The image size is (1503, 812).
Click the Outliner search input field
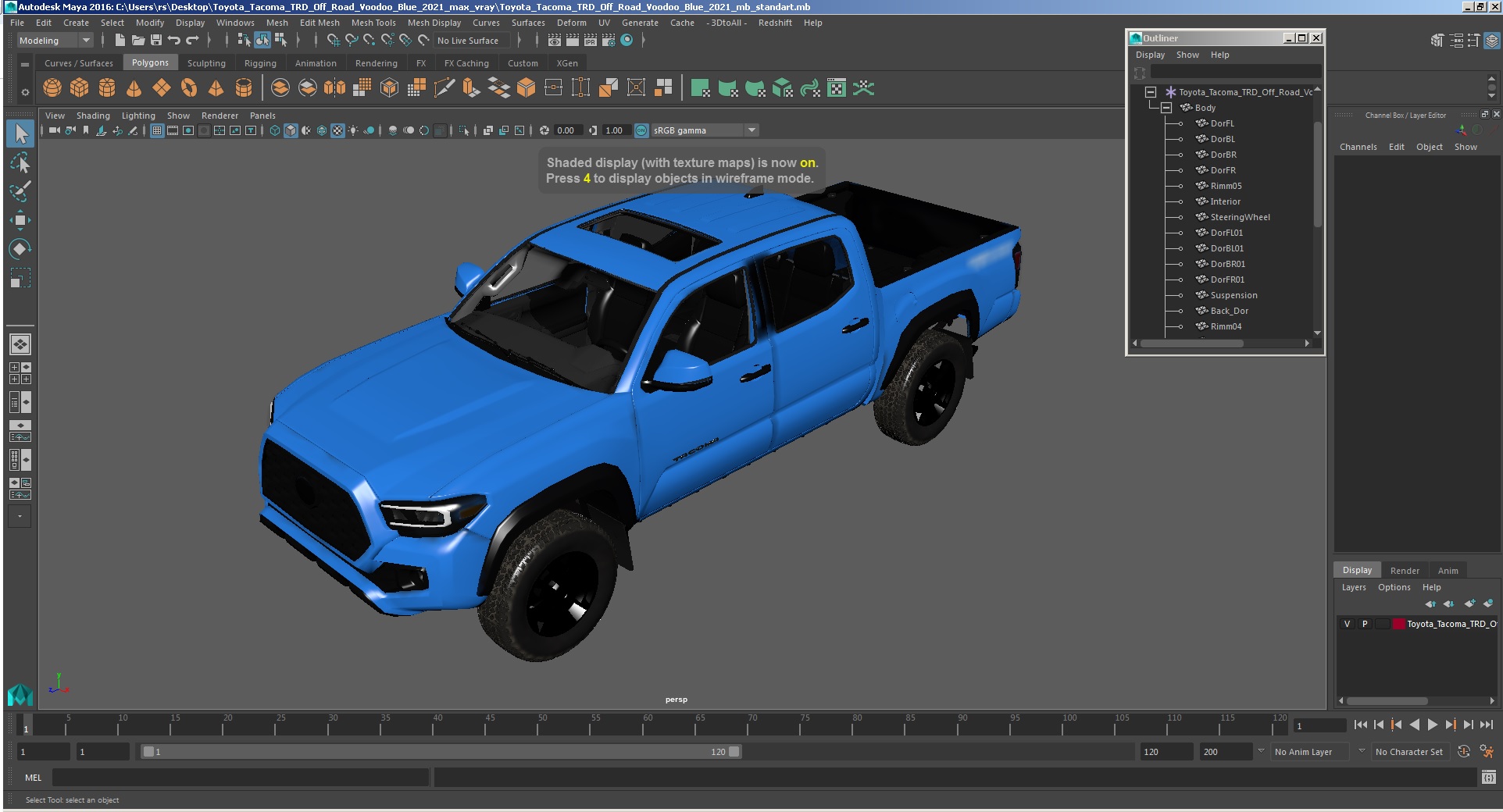coord(1236,73)
